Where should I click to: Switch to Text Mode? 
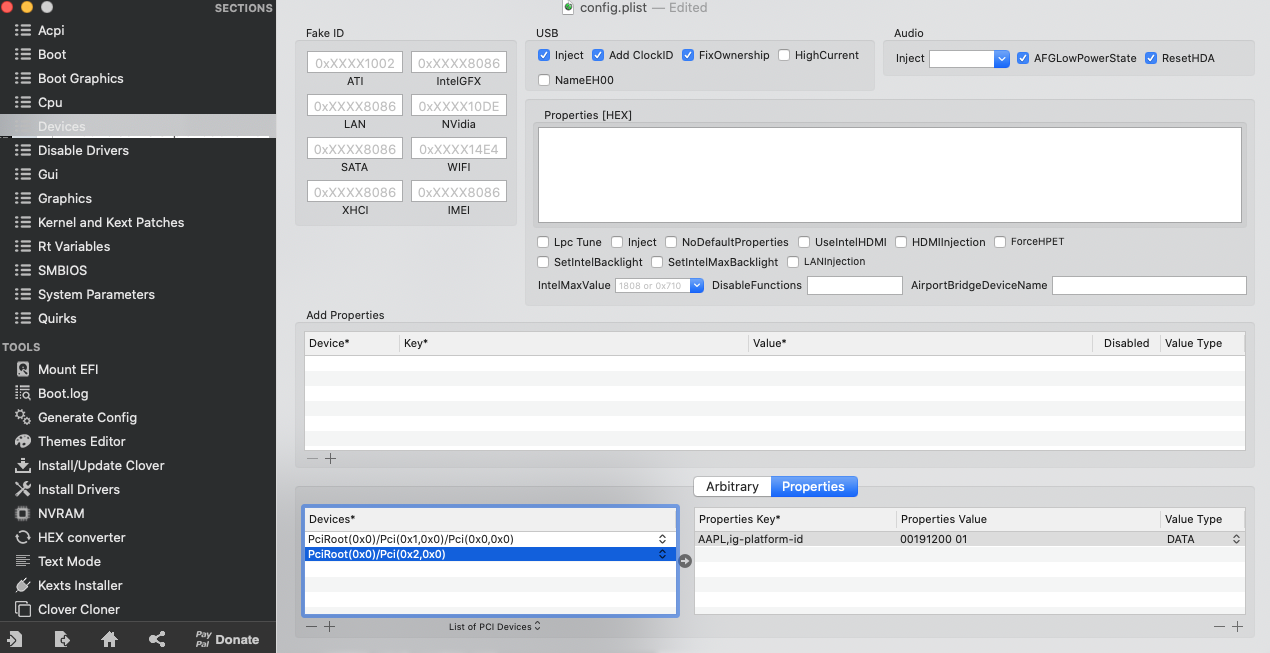[68, 561]
